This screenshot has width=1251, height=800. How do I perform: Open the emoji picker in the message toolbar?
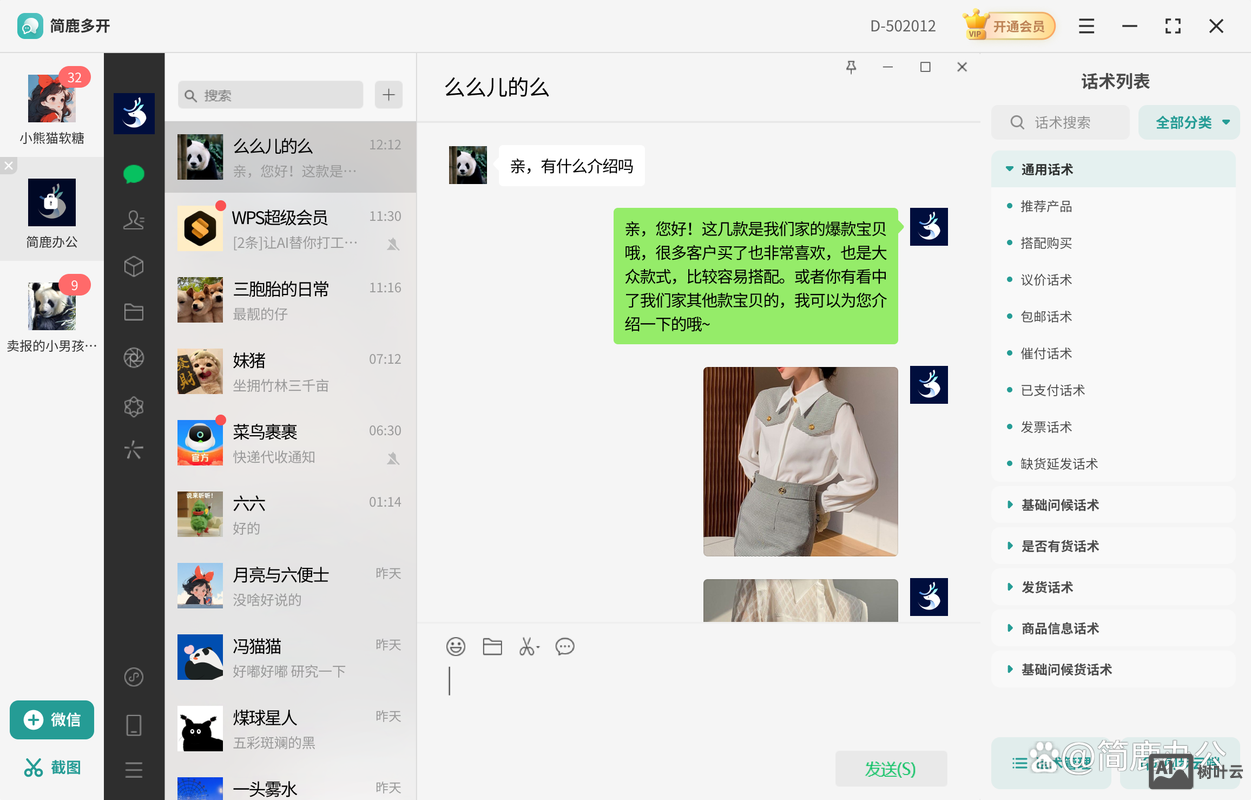tap(456, 646)
